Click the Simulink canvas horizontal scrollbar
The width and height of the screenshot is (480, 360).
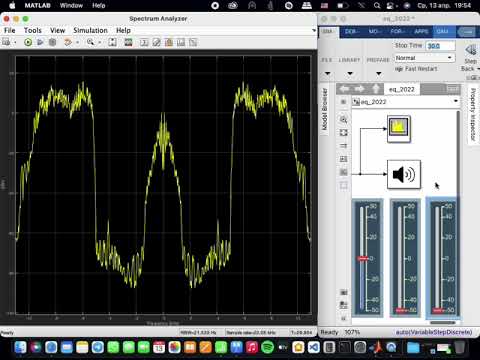coord(443,323)
